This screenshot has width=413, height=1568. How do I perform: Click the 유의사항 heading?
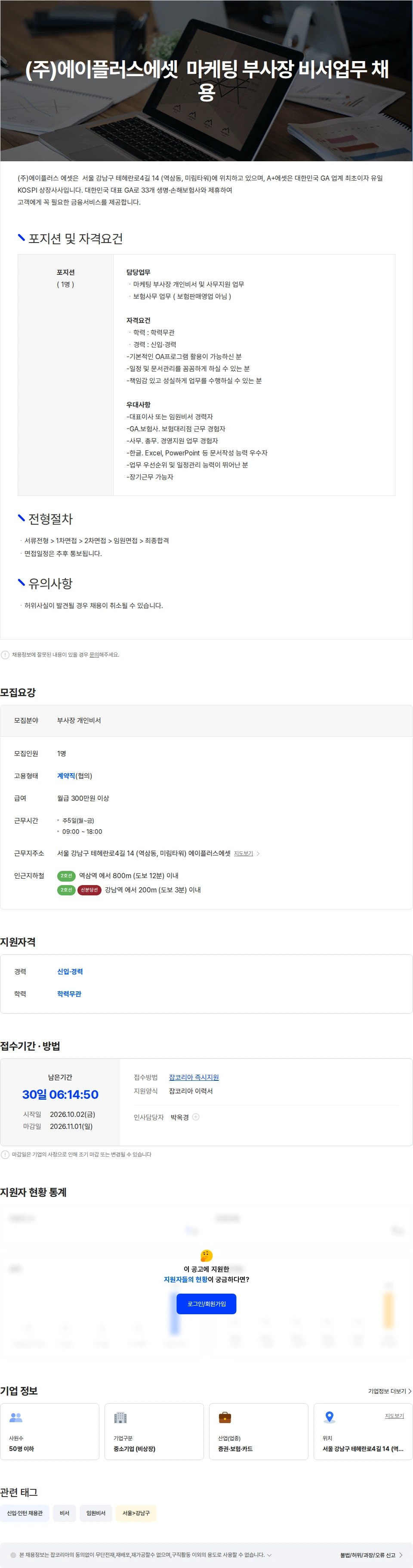click(x=51, y=584)
